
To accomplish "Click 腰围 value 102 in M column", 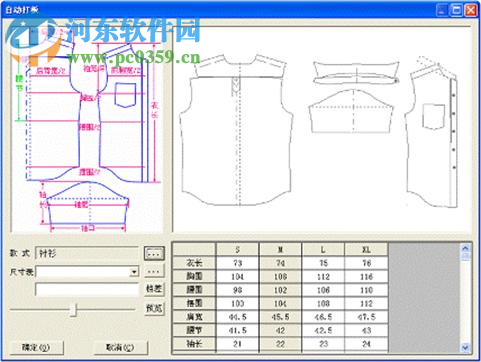I will point(280,290).
